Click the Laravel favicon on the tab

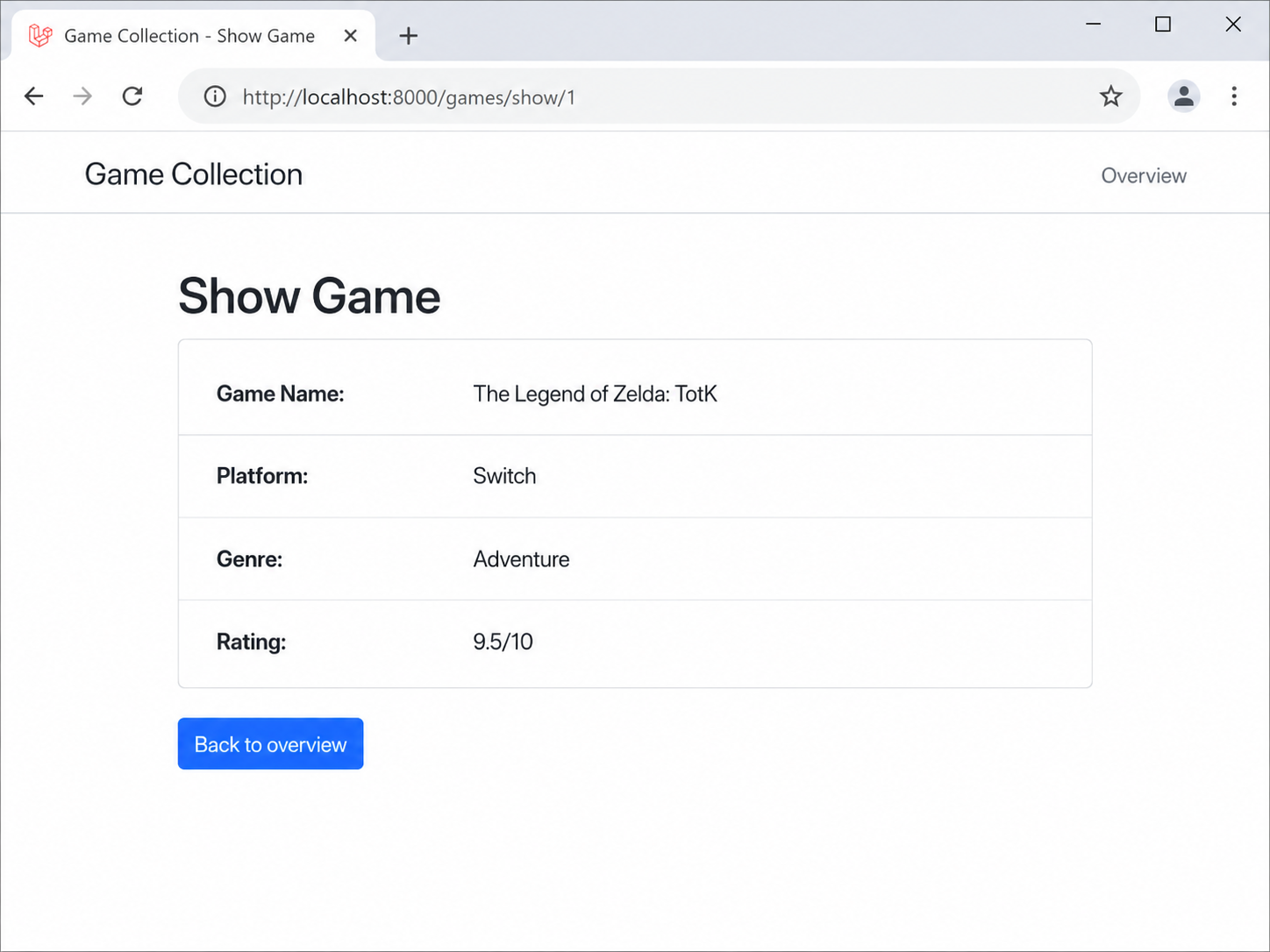pos(40,36)
